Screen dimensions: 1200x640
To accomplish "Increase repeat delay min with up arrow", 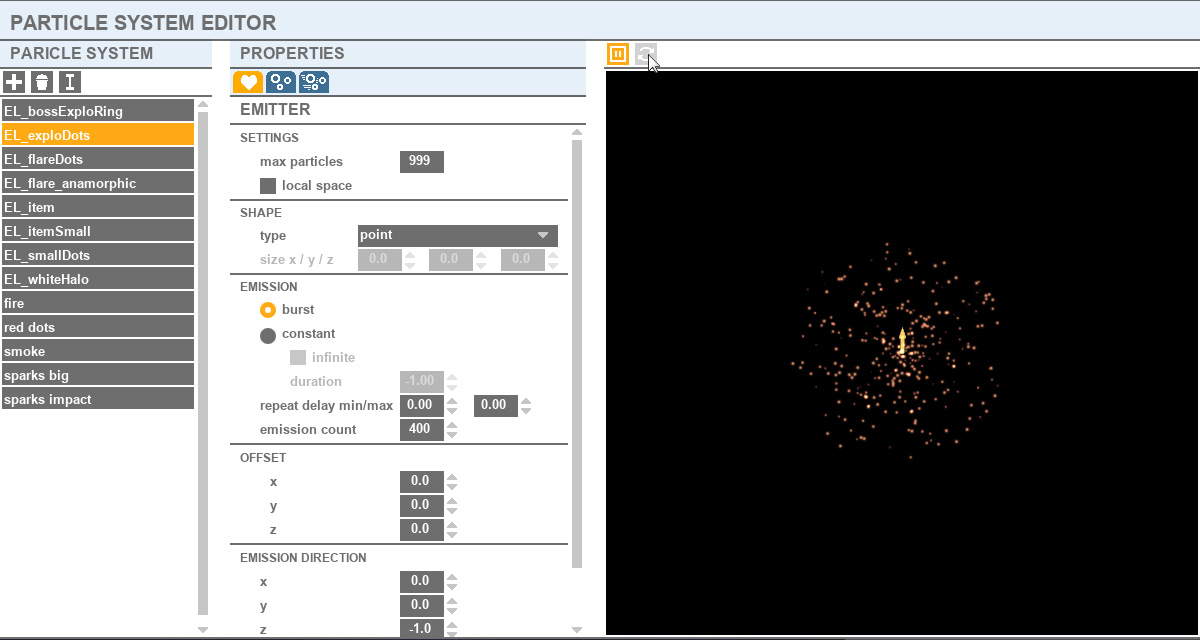I will click(x=452, y=400).
